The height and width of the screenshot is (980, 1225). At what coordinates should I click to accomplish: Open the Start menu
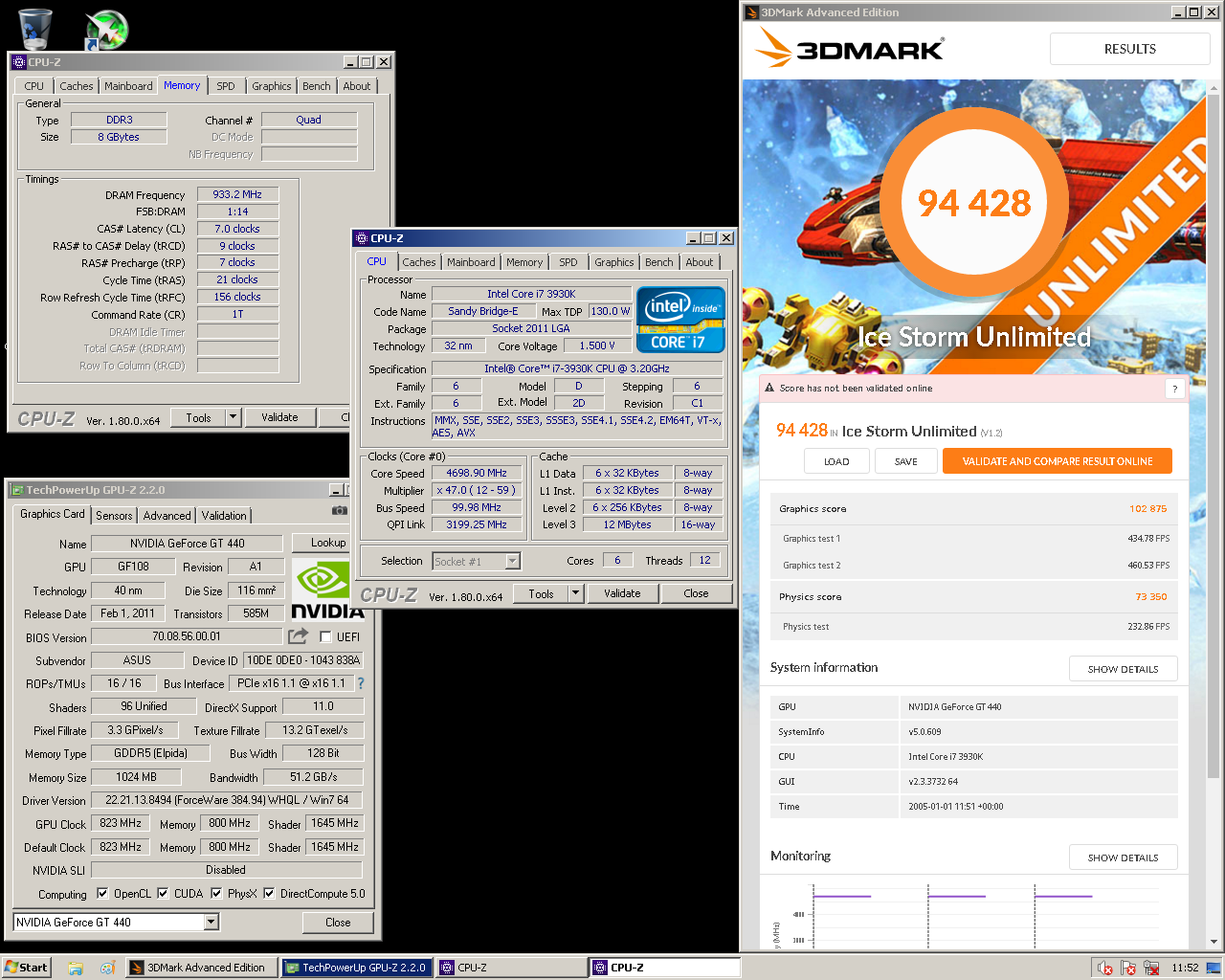pyautogui.click(x=26, y=967)
